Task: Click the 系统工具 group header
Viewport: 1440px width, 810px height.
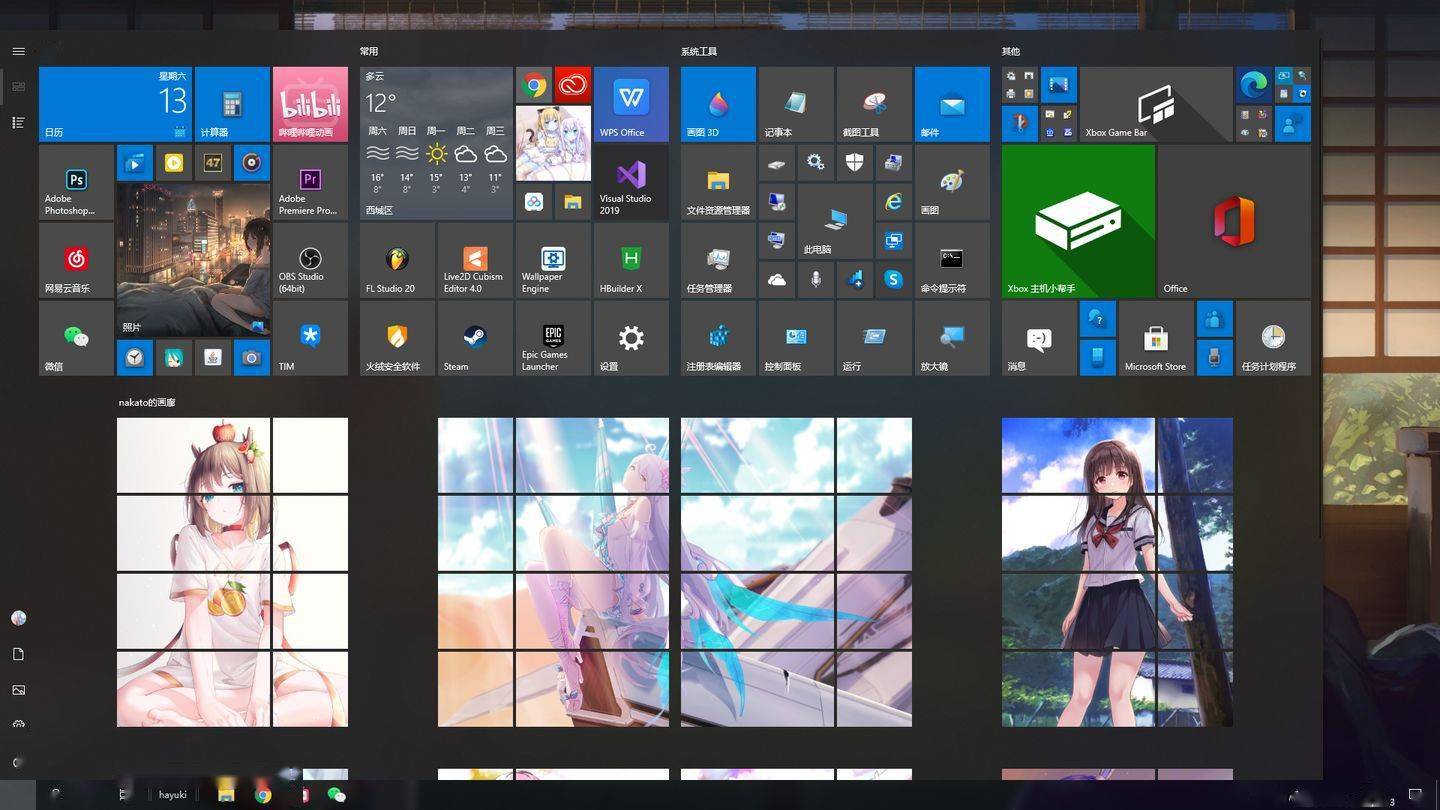Action: [699, 51]
